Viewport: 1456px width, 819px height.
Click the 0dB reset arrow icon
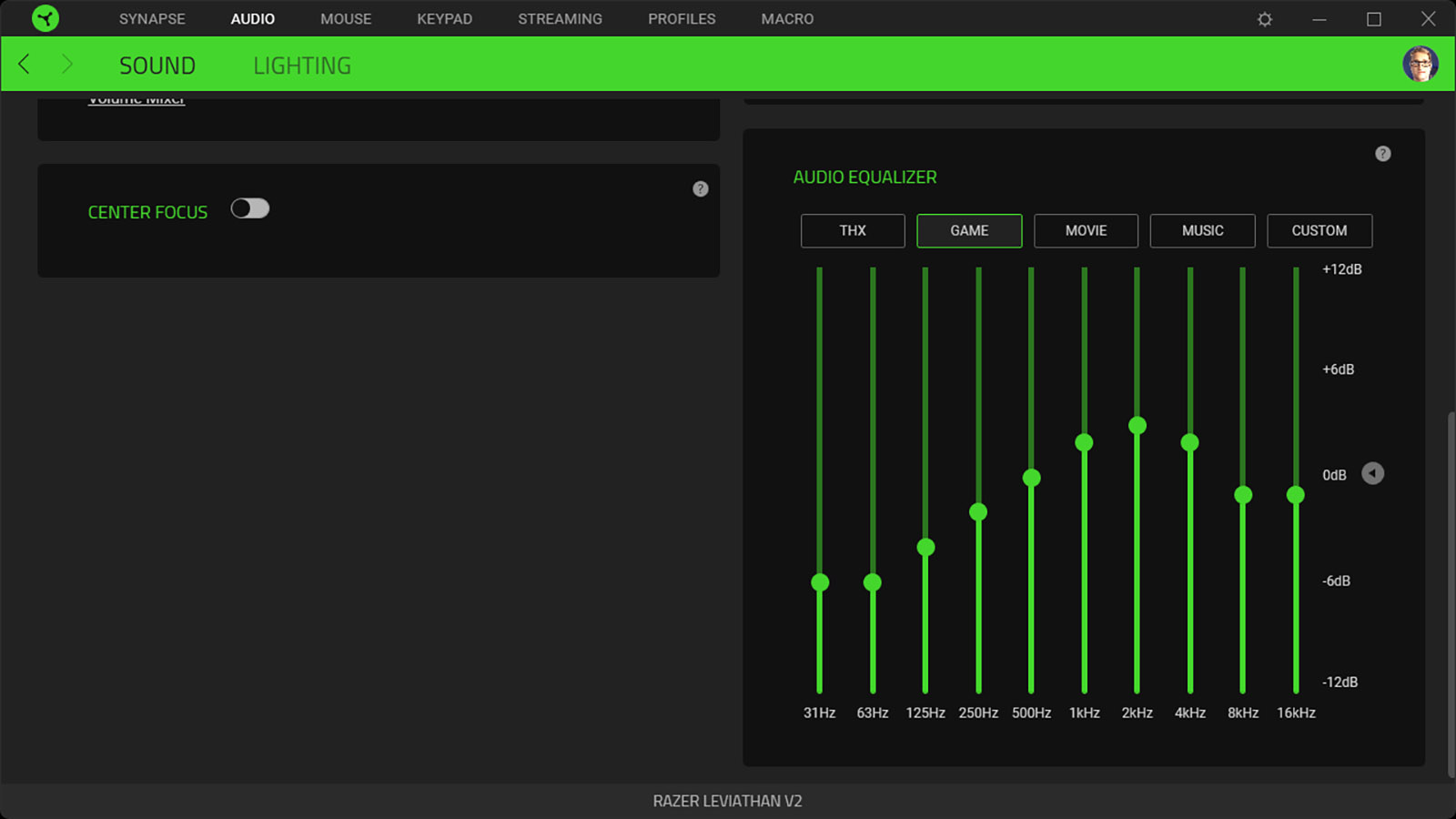(x=1372, y=473)
